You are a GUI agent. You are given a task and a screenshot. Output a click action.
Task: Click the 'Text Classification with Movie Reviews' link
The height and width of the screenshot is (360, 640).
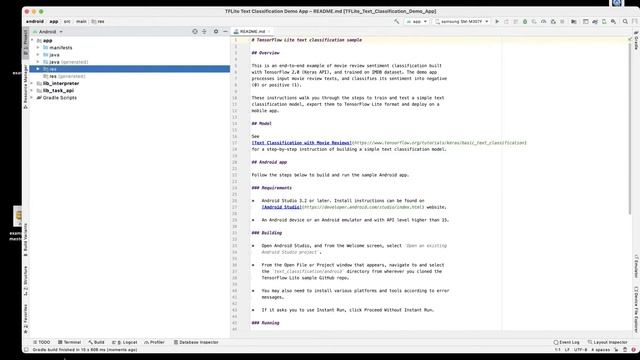click(302, 143)
